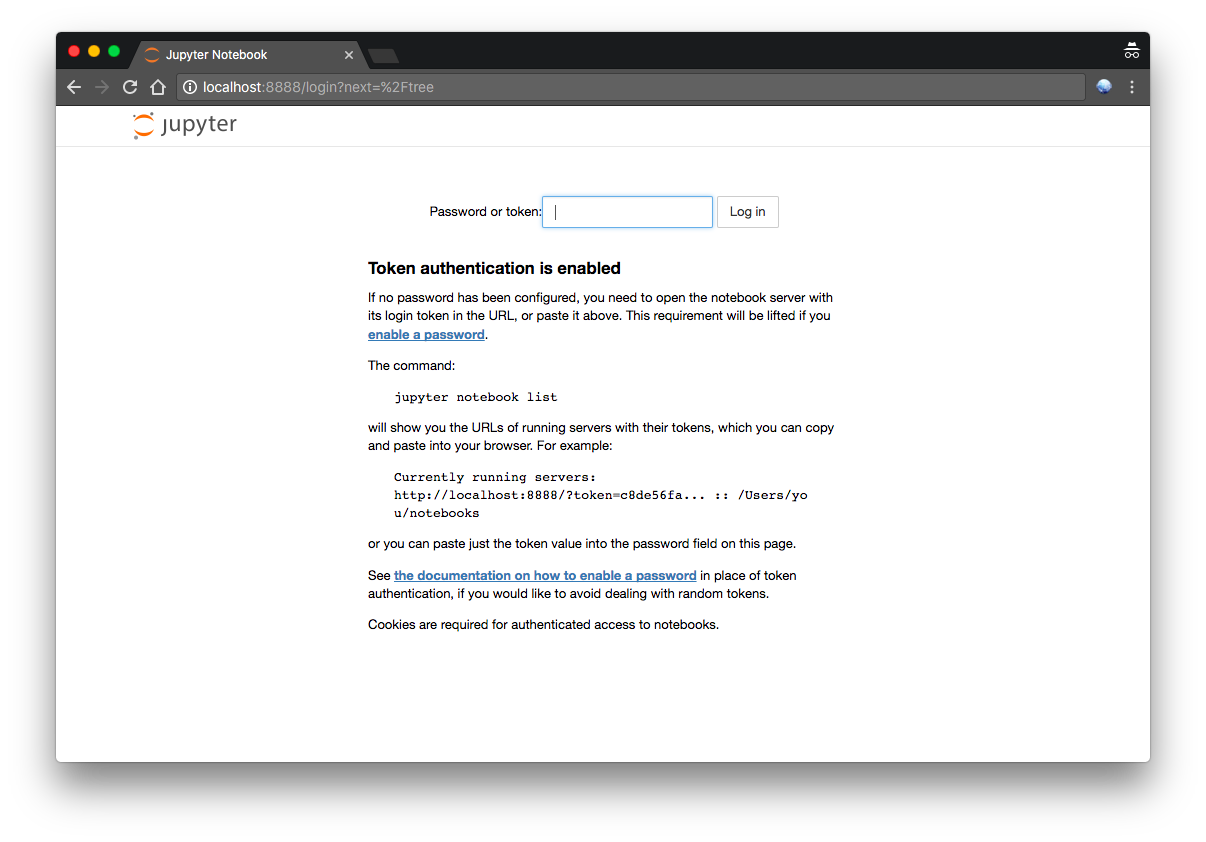Screen dimensions: 1206x842
Task: Close the browser window with red button
Action: pos(74,51)
